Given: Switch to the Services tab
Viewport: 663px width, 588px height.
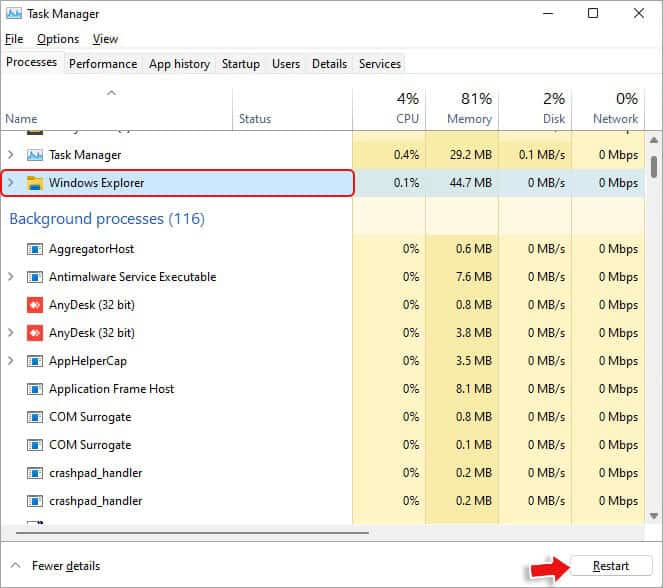Looking at the screenshot, I should point(380,64).
